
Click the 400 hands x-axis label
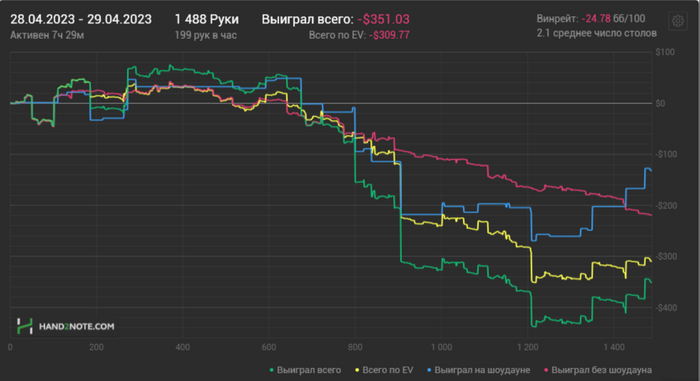click(x=183, y=347)
